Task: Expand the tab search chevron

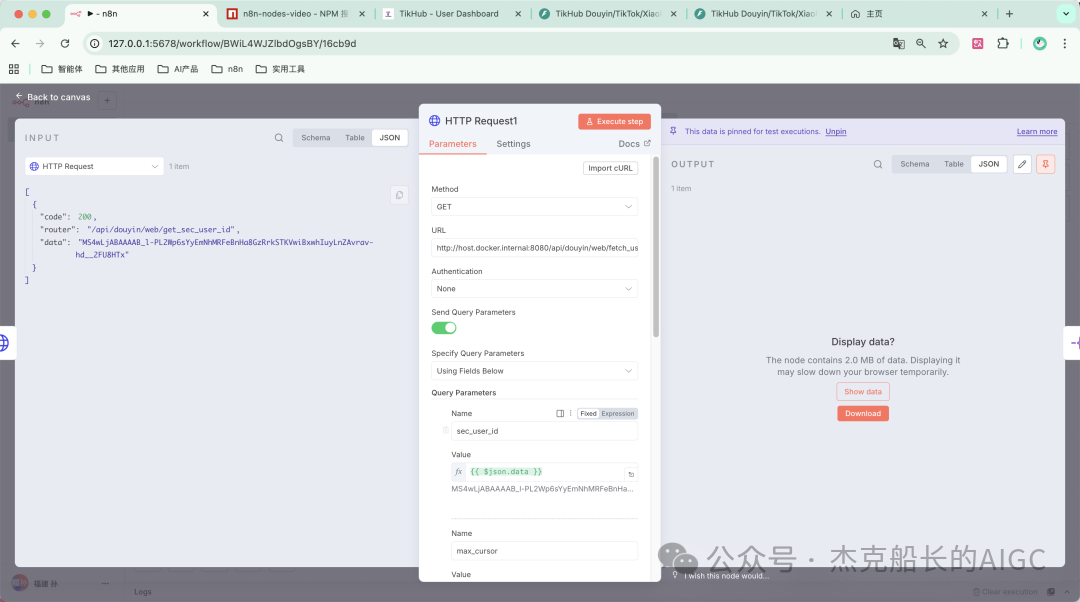Action: [x=1066, y=14]
